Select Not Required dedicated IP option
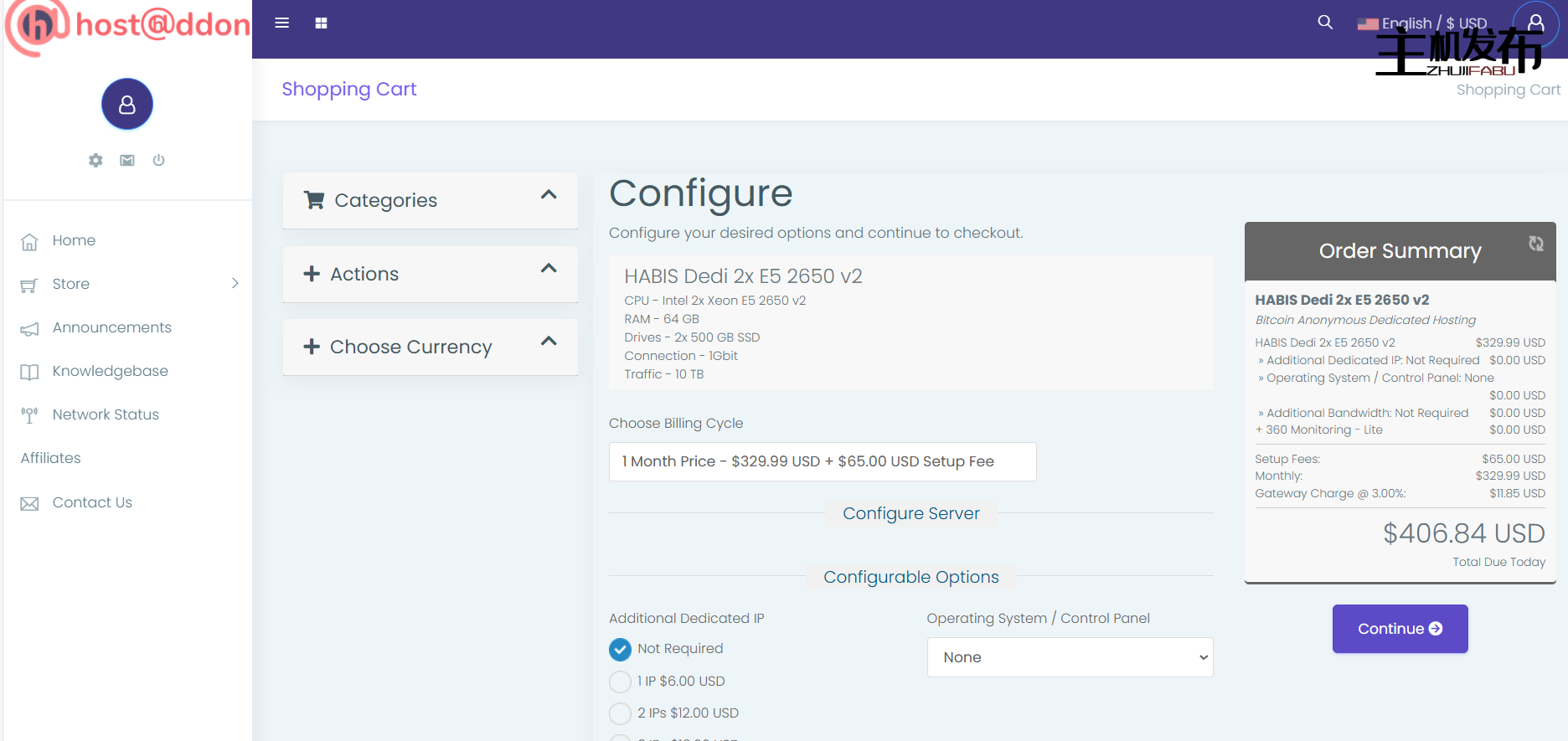Image resolution: width=1568 pixels, height=741 pixels. (621, 650)
